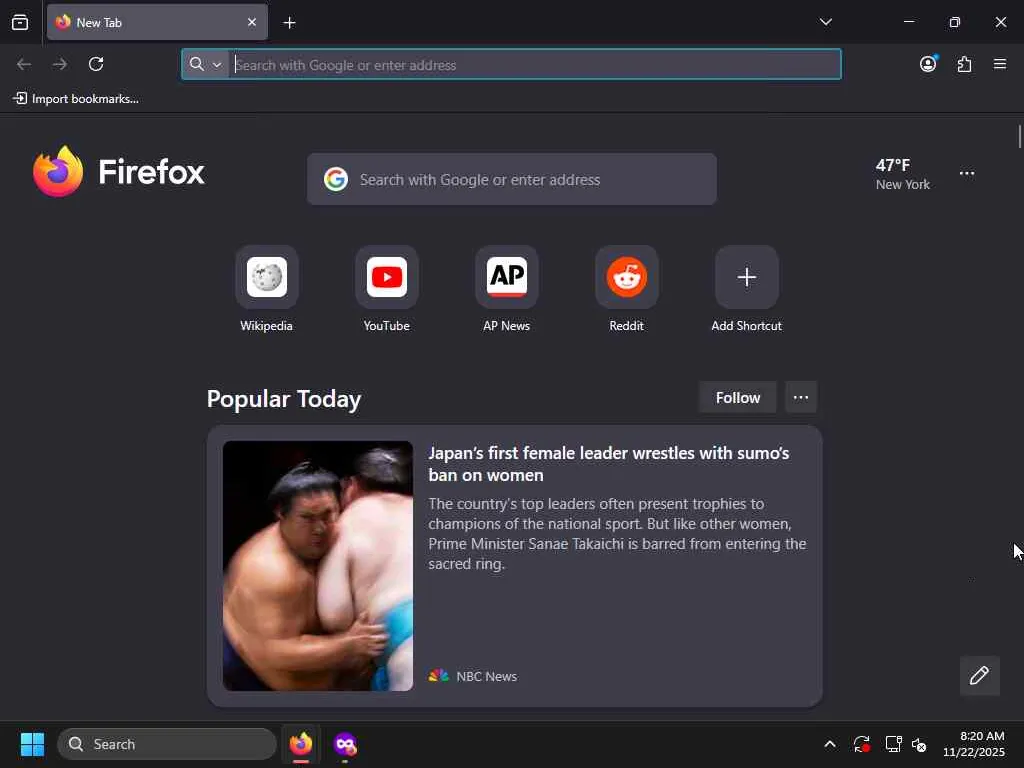
Task: Click the network display tray icon
Action: tap(893, 744)
